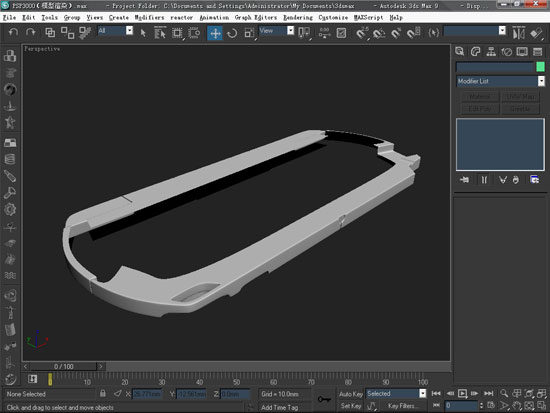
Task: Click the green object color swatch
Action: pos(540,67)
